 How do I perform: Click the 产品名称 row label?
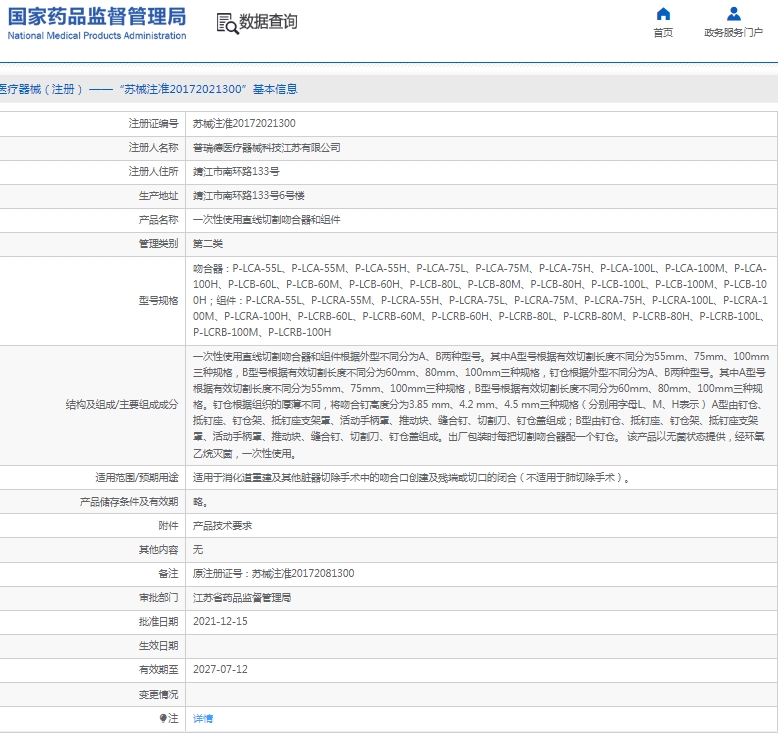coord(158,220)
